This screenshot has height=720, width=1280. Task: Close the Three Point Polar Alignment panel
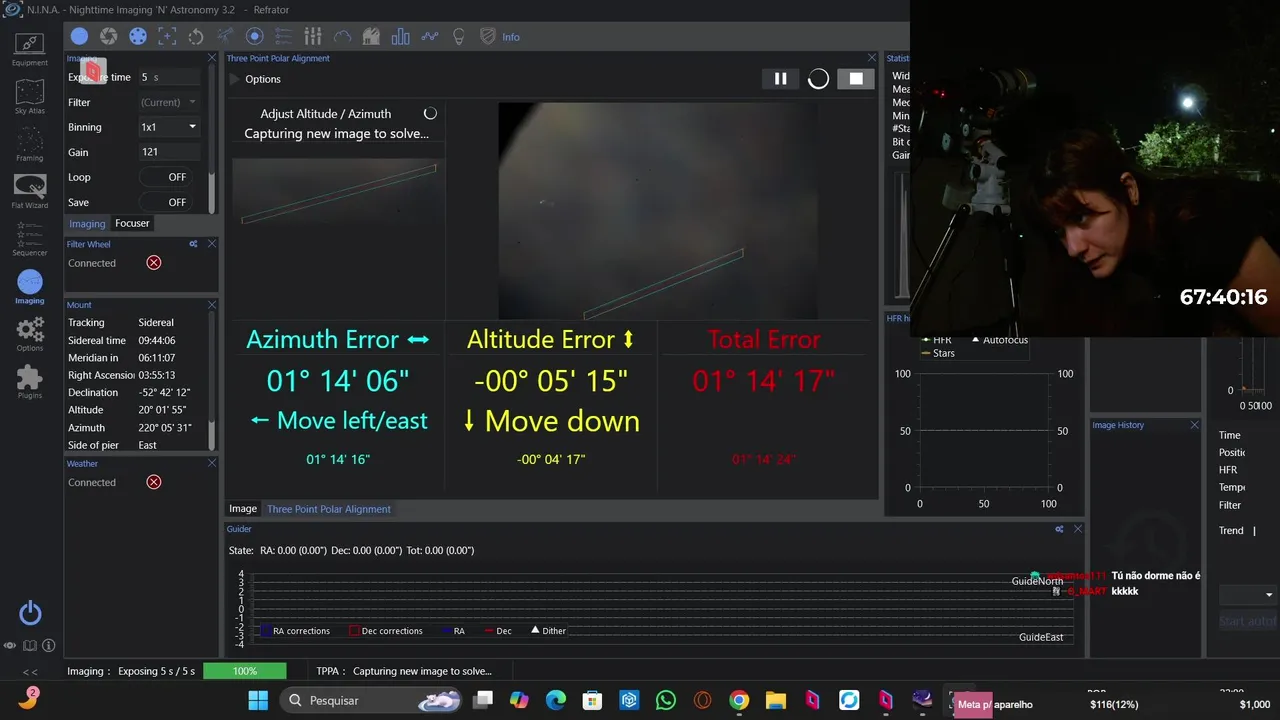[x=871, y=58]
